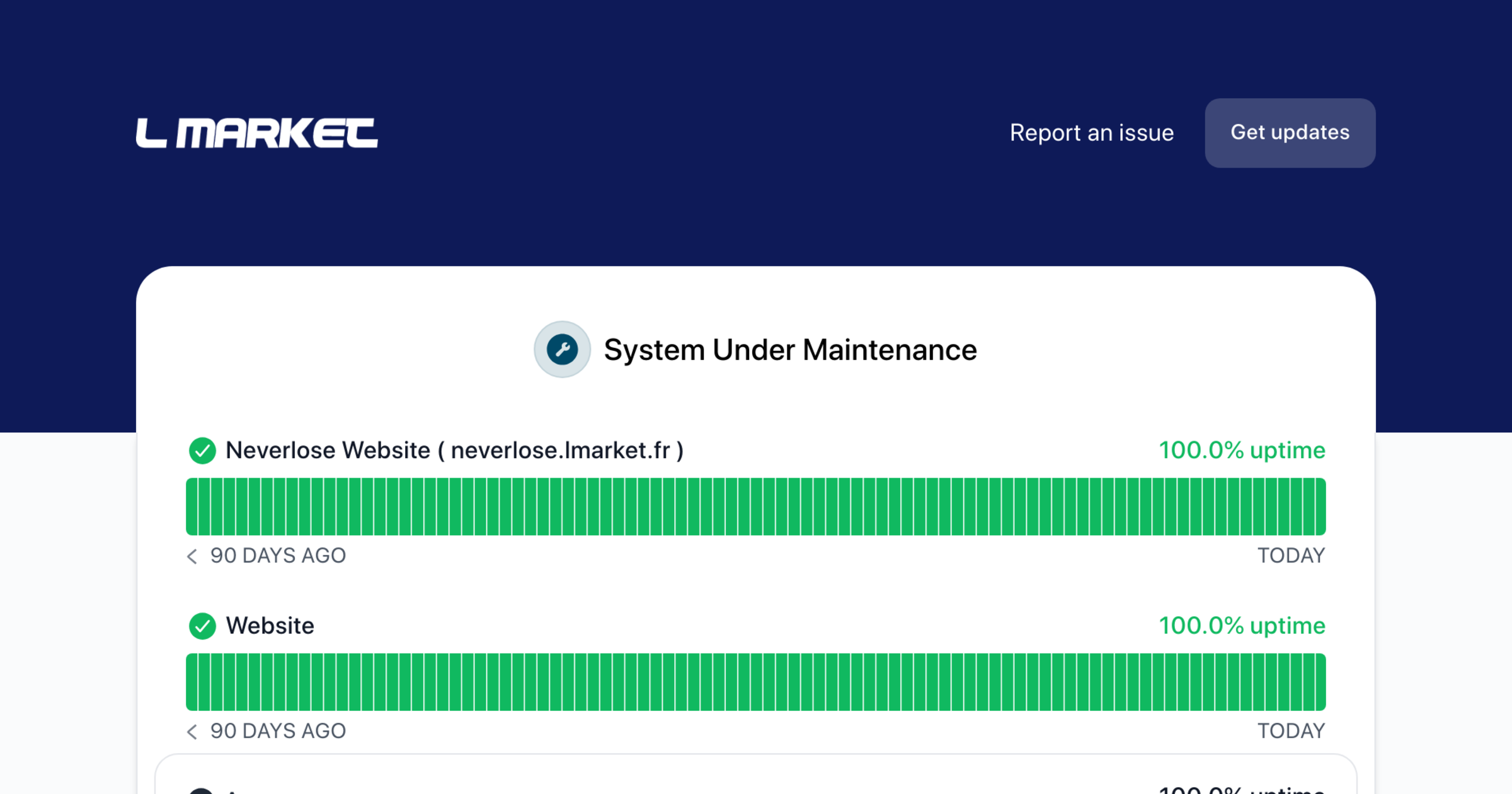Click the partially visible status icon at bottom
The height and width of the screenshot is (794, 1512).
point(202,790)
